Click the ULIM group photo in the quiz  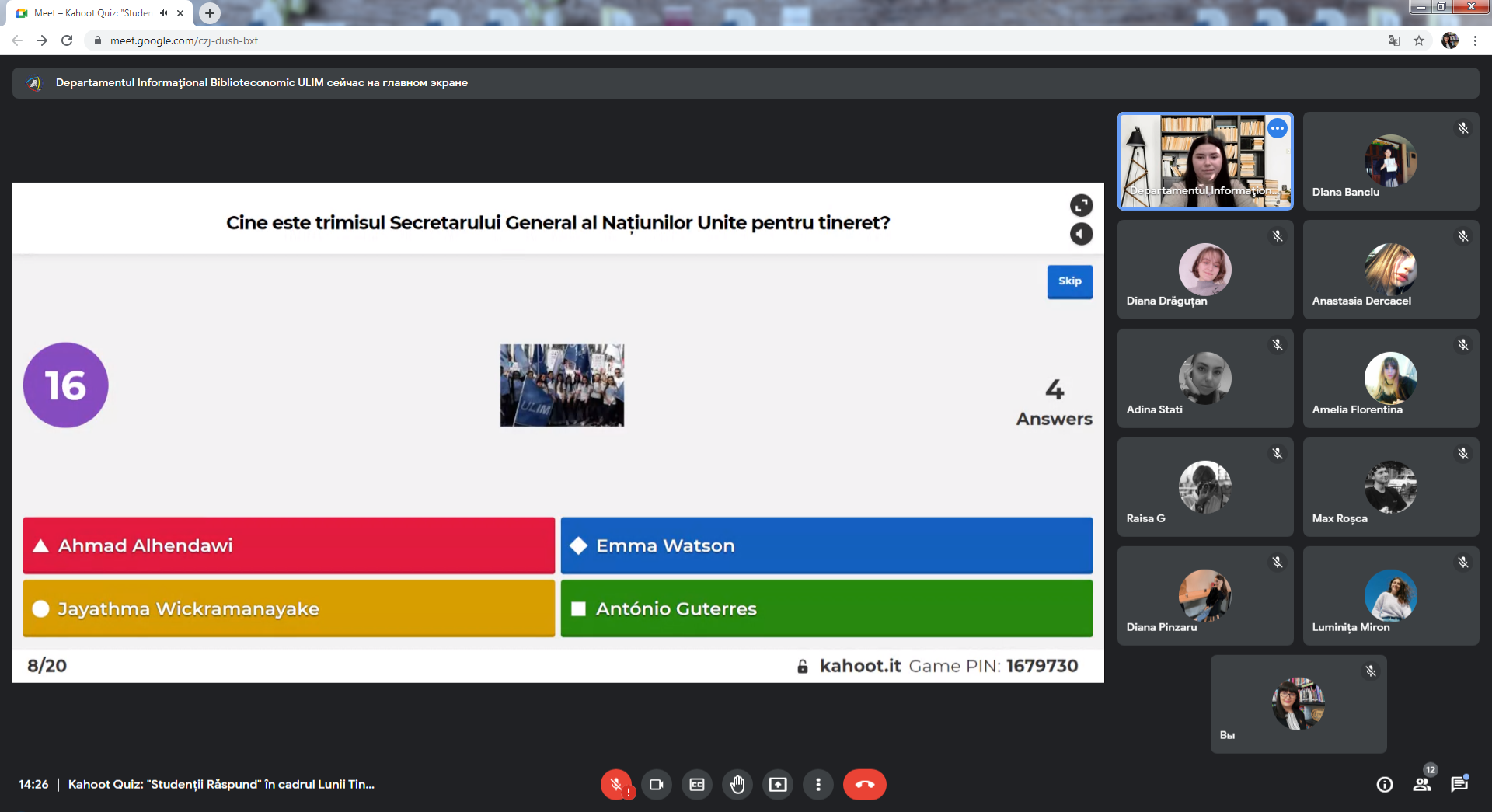562,385
